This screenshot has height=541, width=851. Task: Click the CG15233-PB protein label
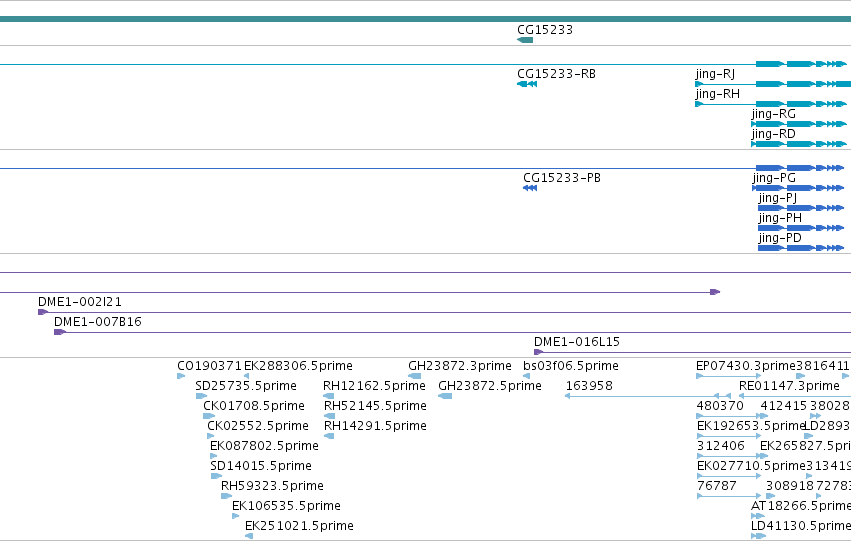pyautogui.click(x=562, y=178)
